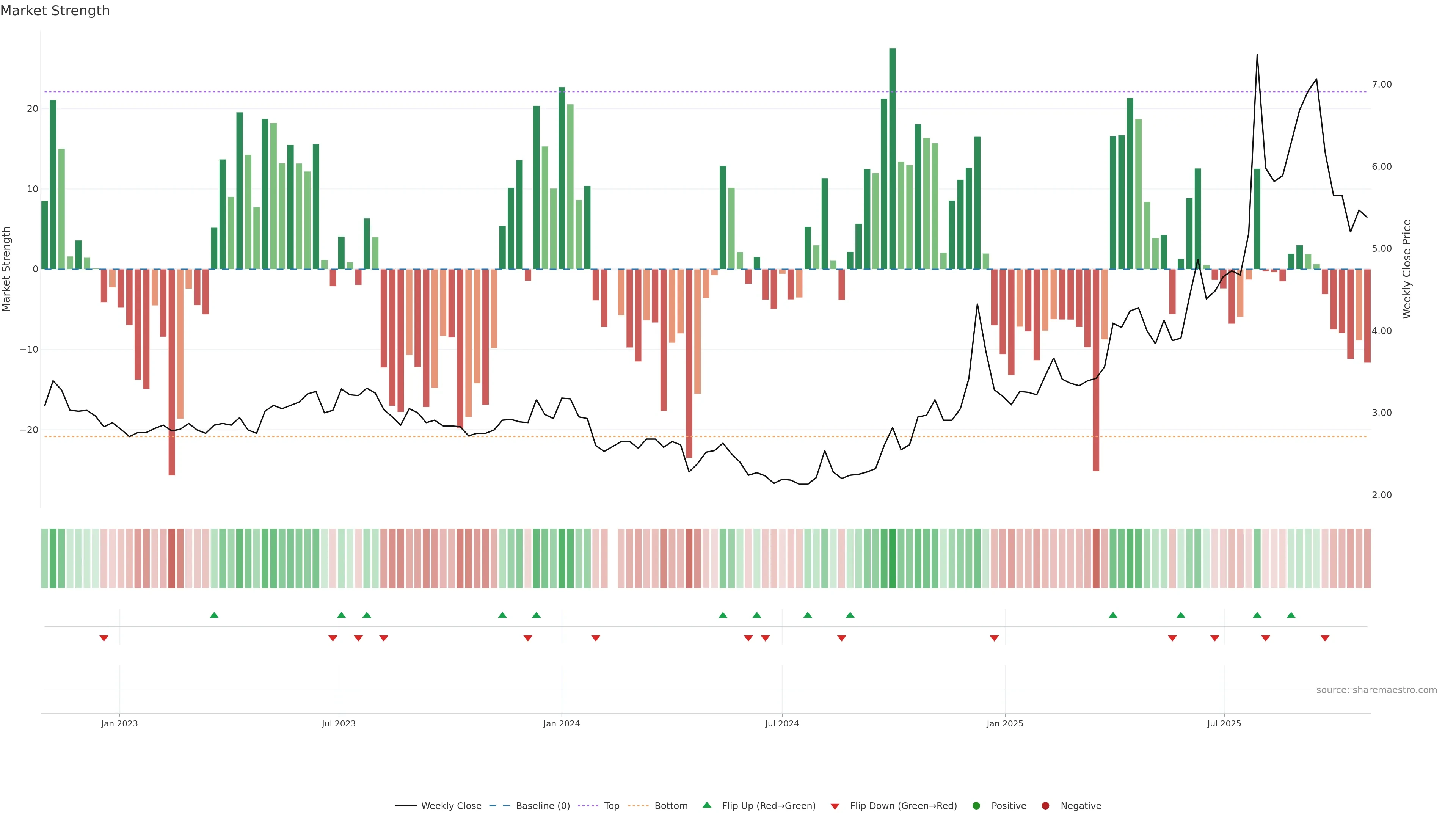The image size is (1456, 819).
Task: Click the Jan 2024 axis label
Action: tap(561, 723)
